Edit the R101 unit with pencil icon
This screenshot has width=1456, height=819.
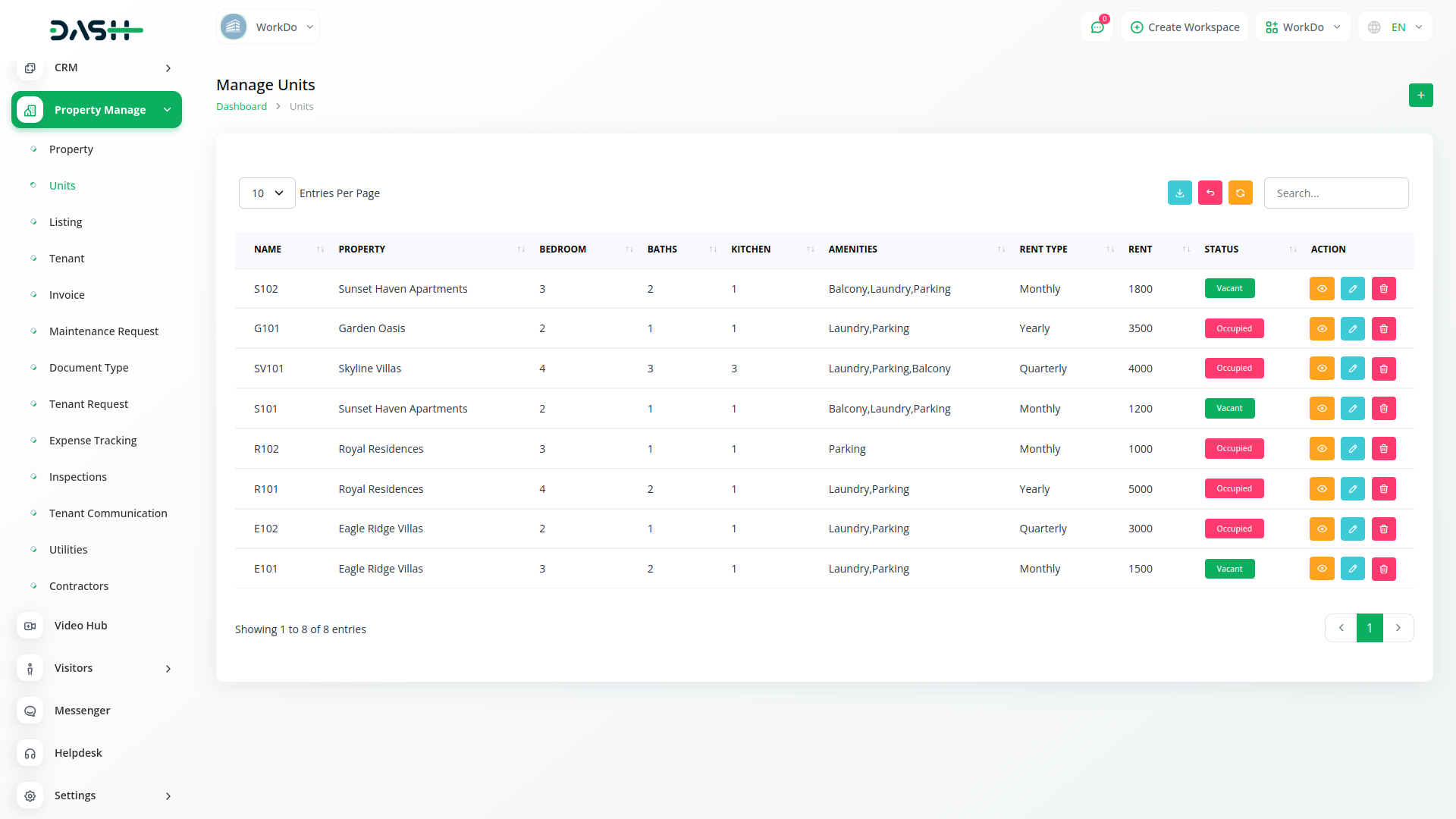click(1352, 489)
